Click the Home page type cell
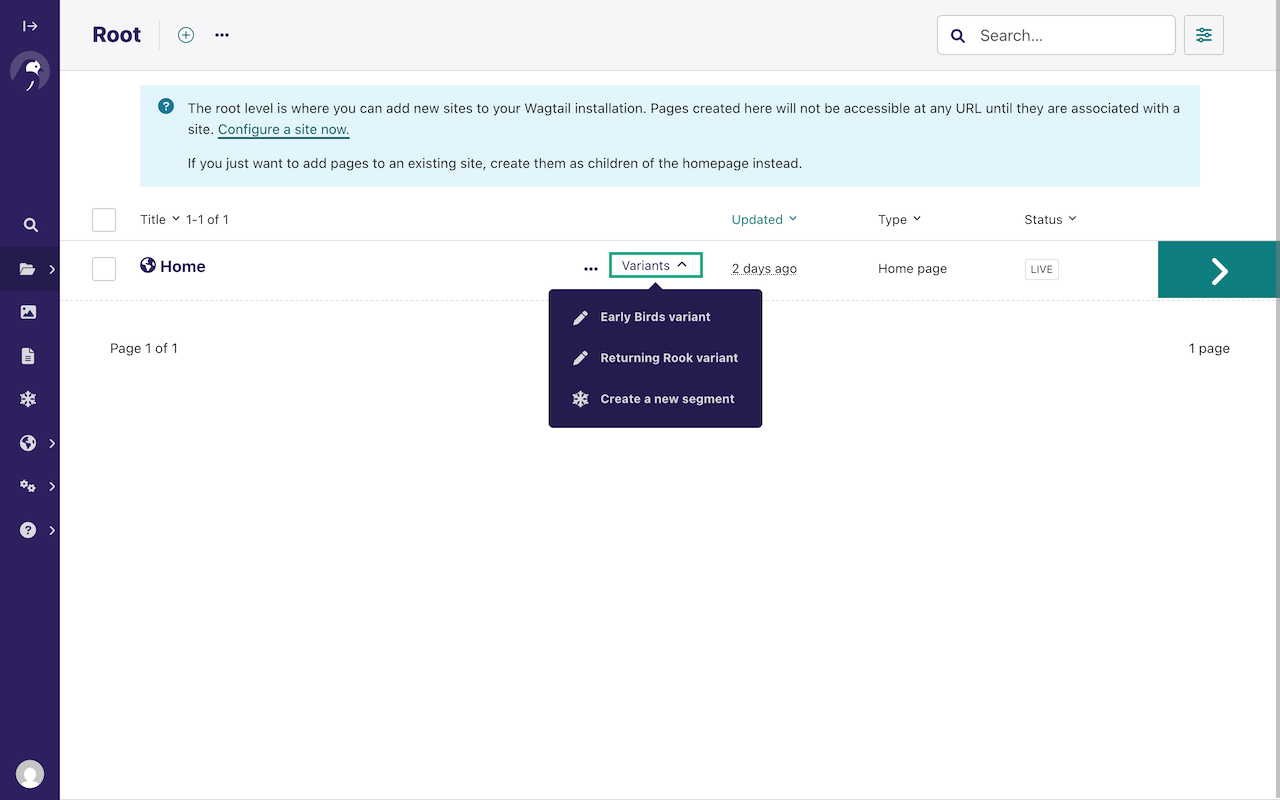The height and width of the screenshot is (800, 1280). [x=912, y=268]
